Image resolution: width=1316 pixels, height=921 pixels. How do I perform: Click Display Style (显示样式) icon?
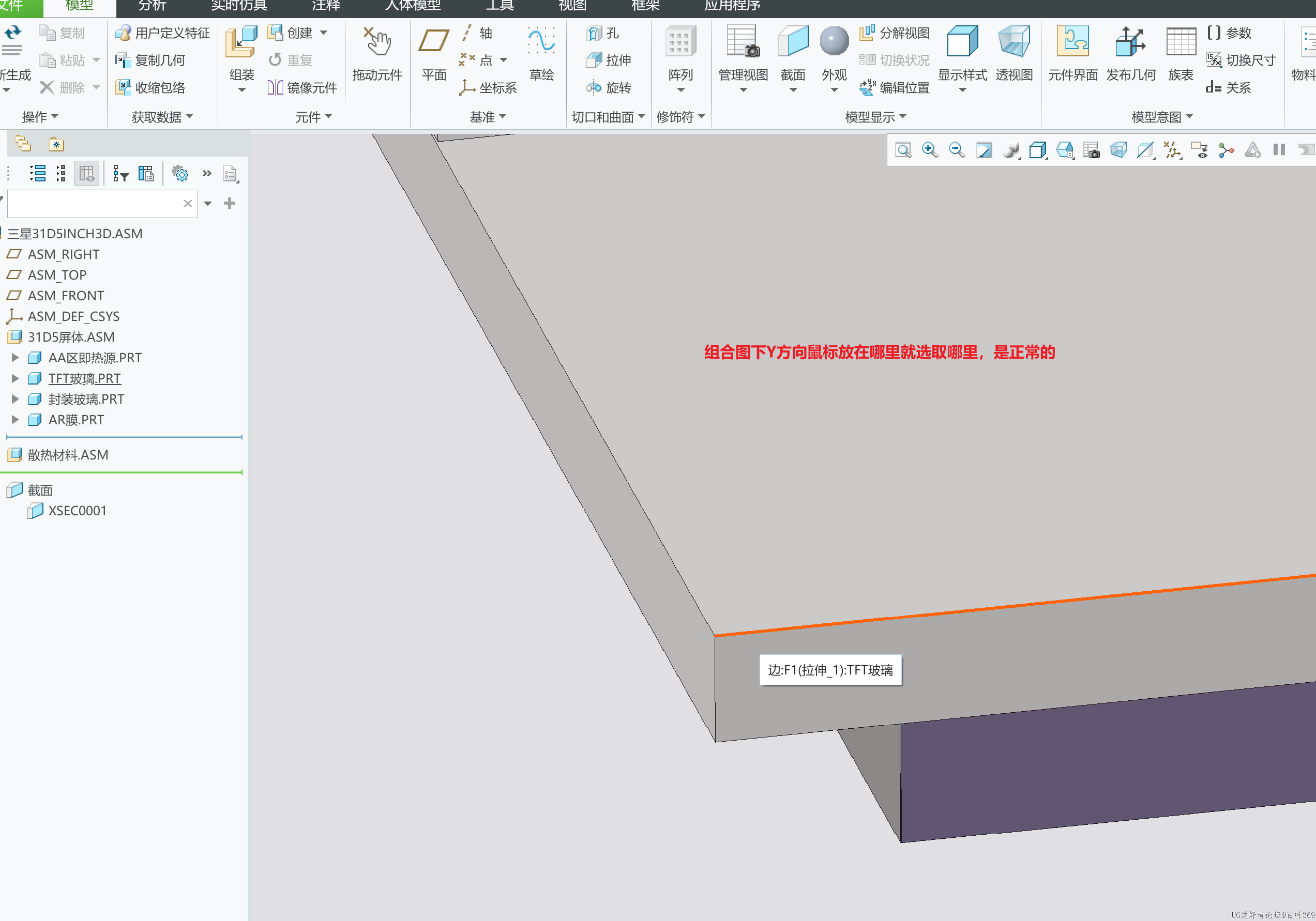(x=962, y=41)
